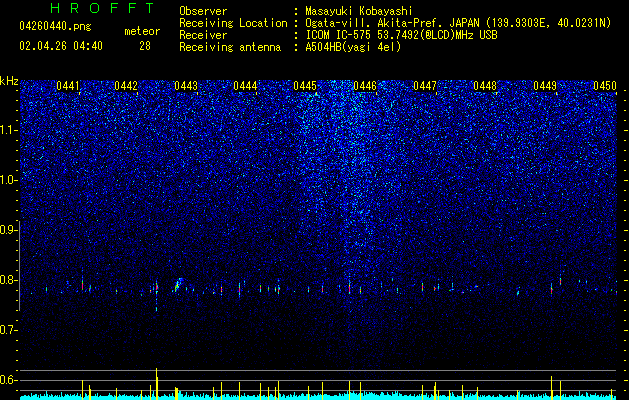This screenshot has width=629, height=400.
Task: Click the 0442 time marker
Action: pos(126,86)
